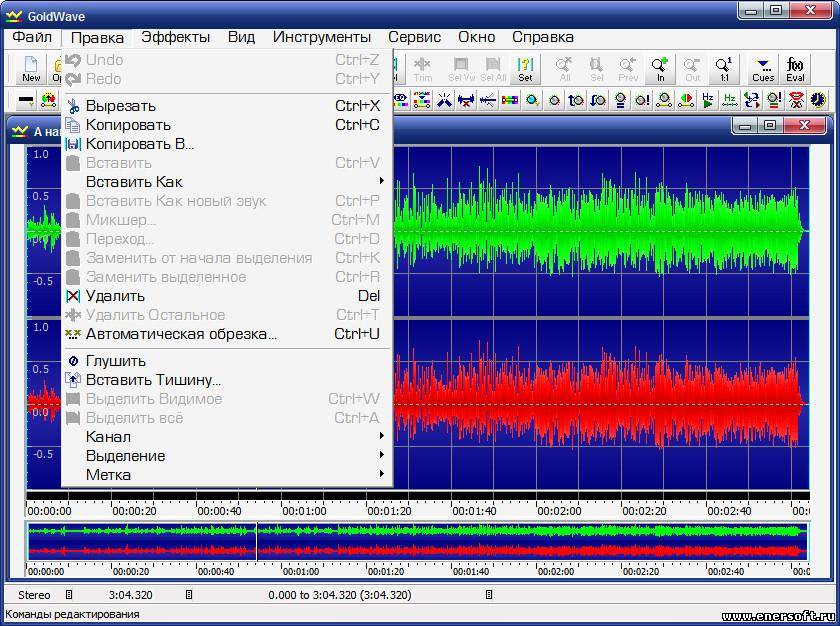Choose Глушить menu entry
This screenshot has height=626, width=840.
tap(227, 361)
